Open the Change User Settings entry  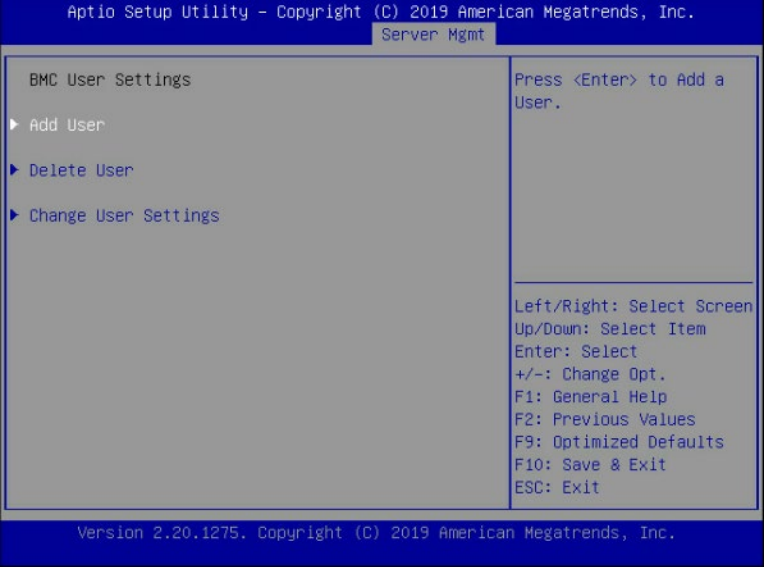coord(124,215)
